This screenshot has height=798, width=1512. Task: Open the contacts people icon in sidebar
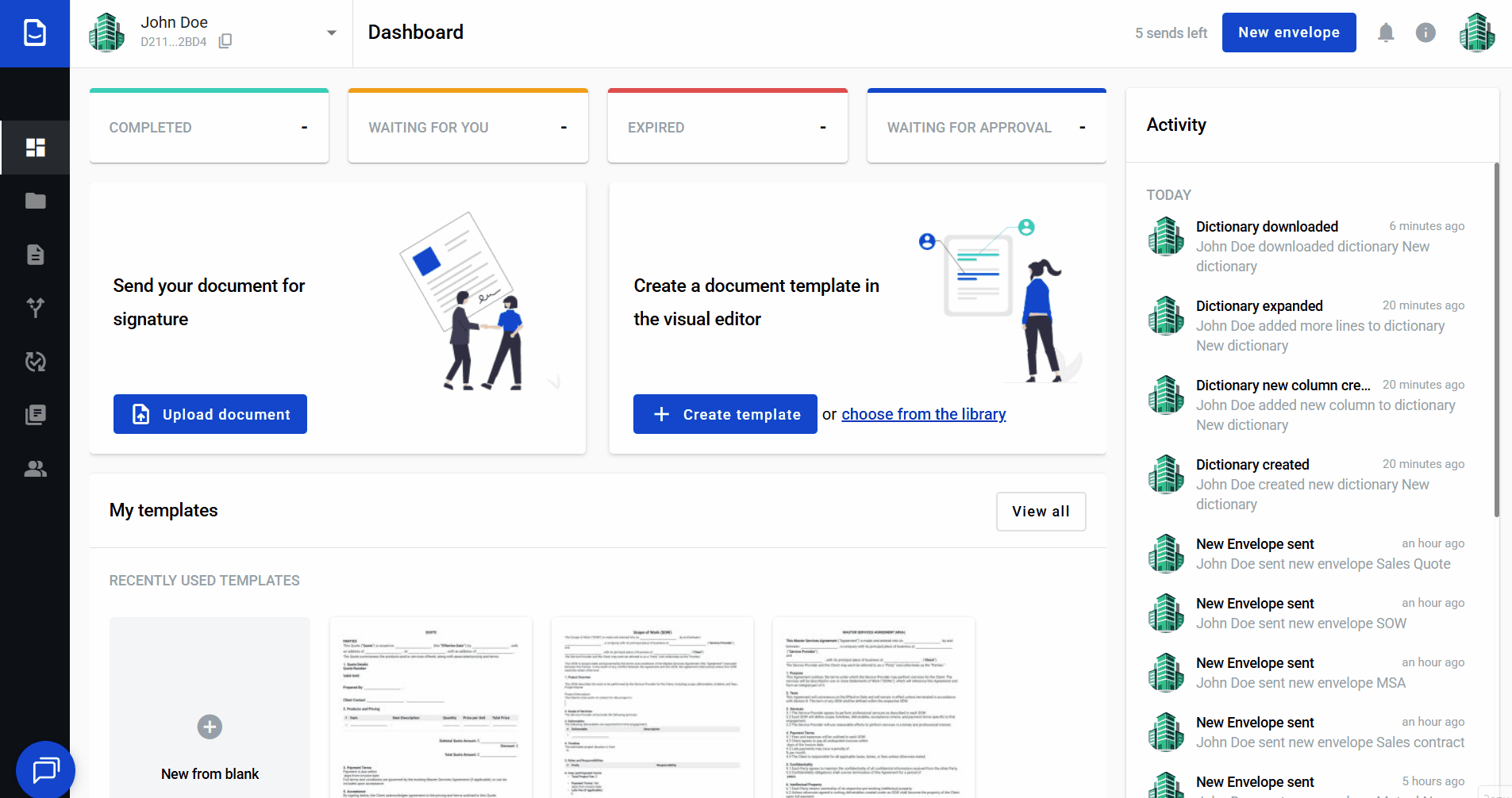(x=35, y=469)
